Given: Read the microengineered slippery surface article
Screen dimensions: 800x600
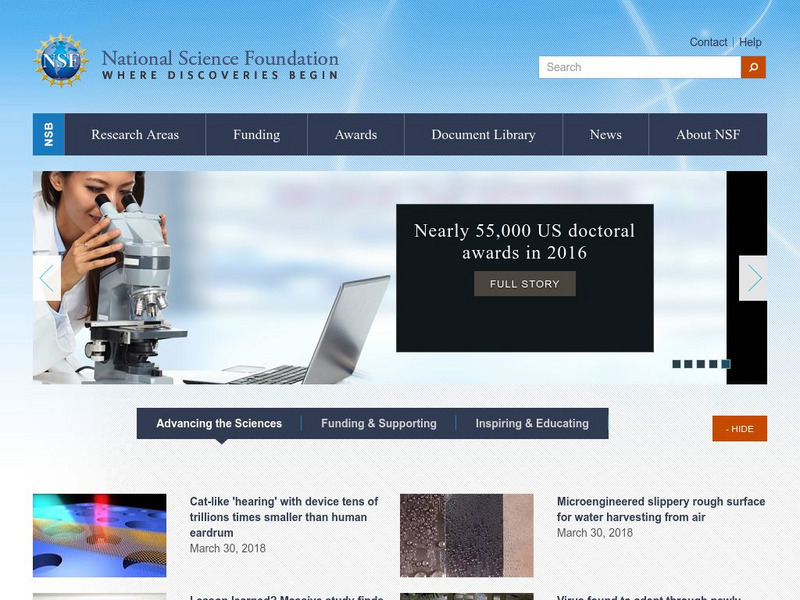Looking at the screenshot, I should pos(660,509).
